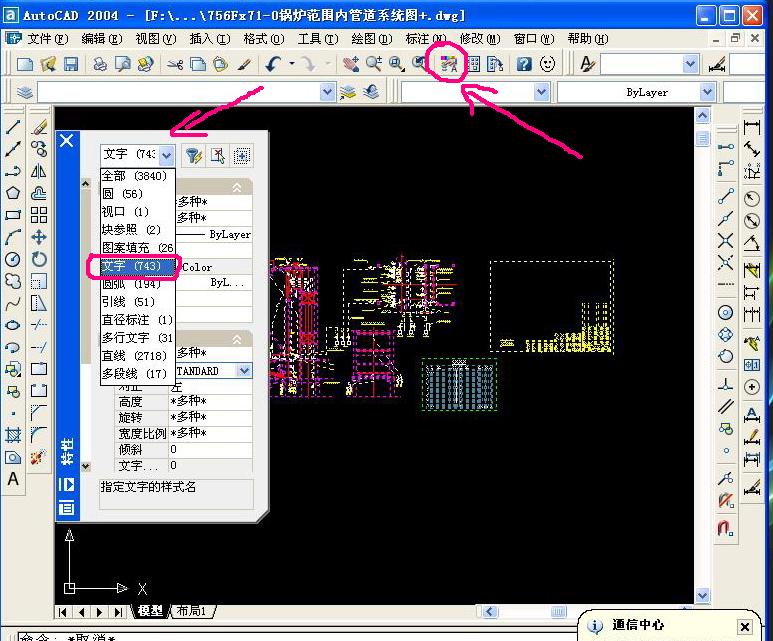Open the 绘图(D) menu
Screen dimensions: 773x641
[372, 38]
